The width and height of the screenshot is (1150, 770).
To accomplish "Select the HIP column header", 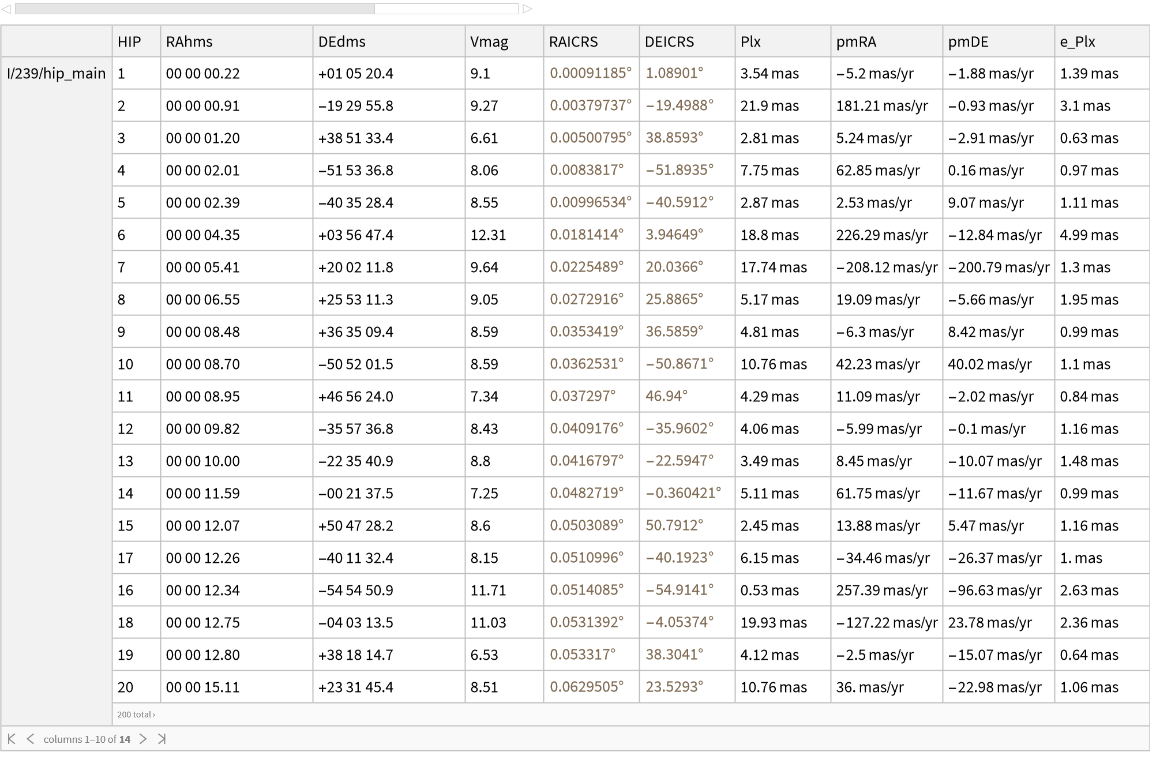I will tap(129, 42).
